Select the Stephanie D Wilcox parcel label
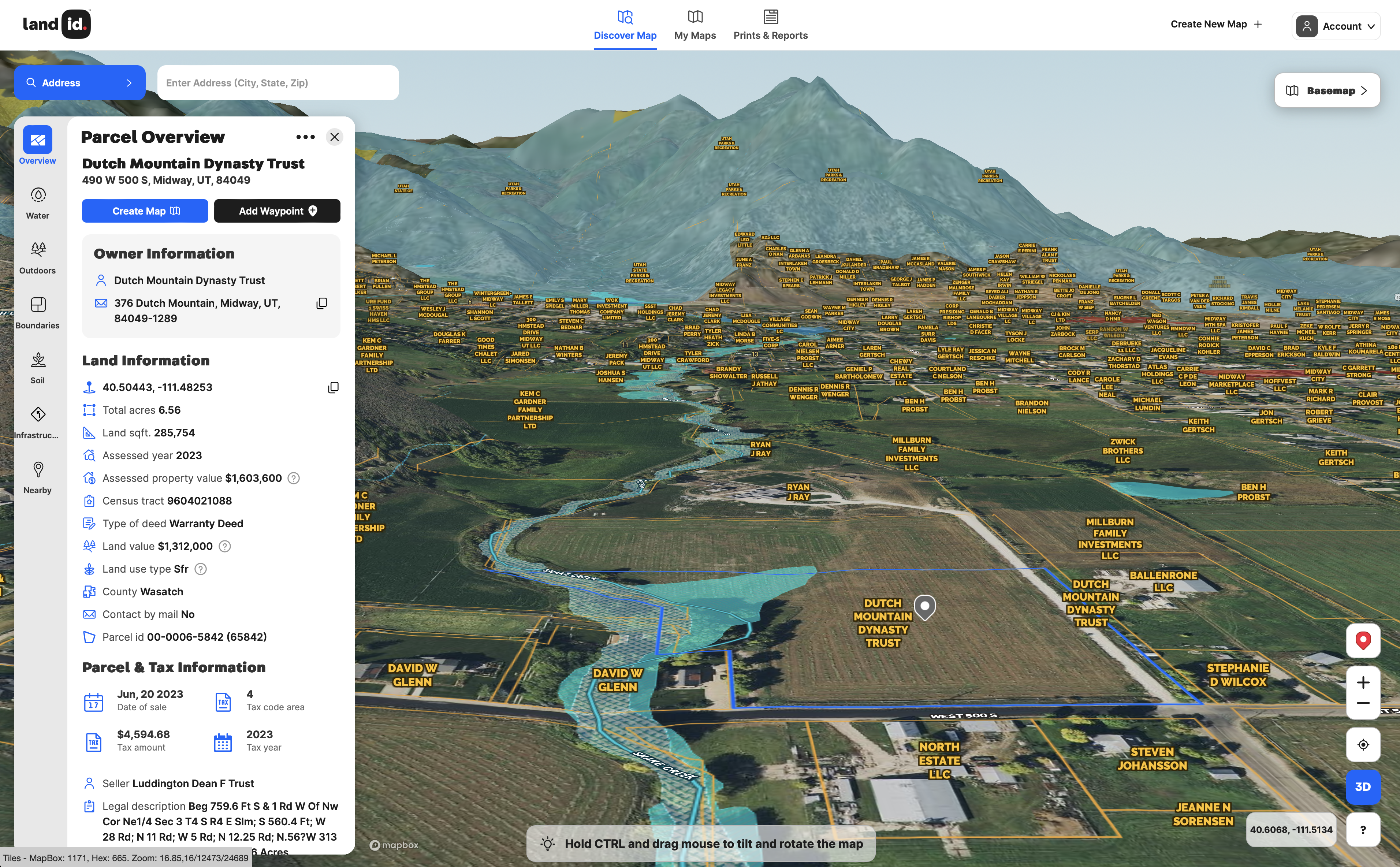This screenshot has width=1400, height=867. [x=1237, y=675]
